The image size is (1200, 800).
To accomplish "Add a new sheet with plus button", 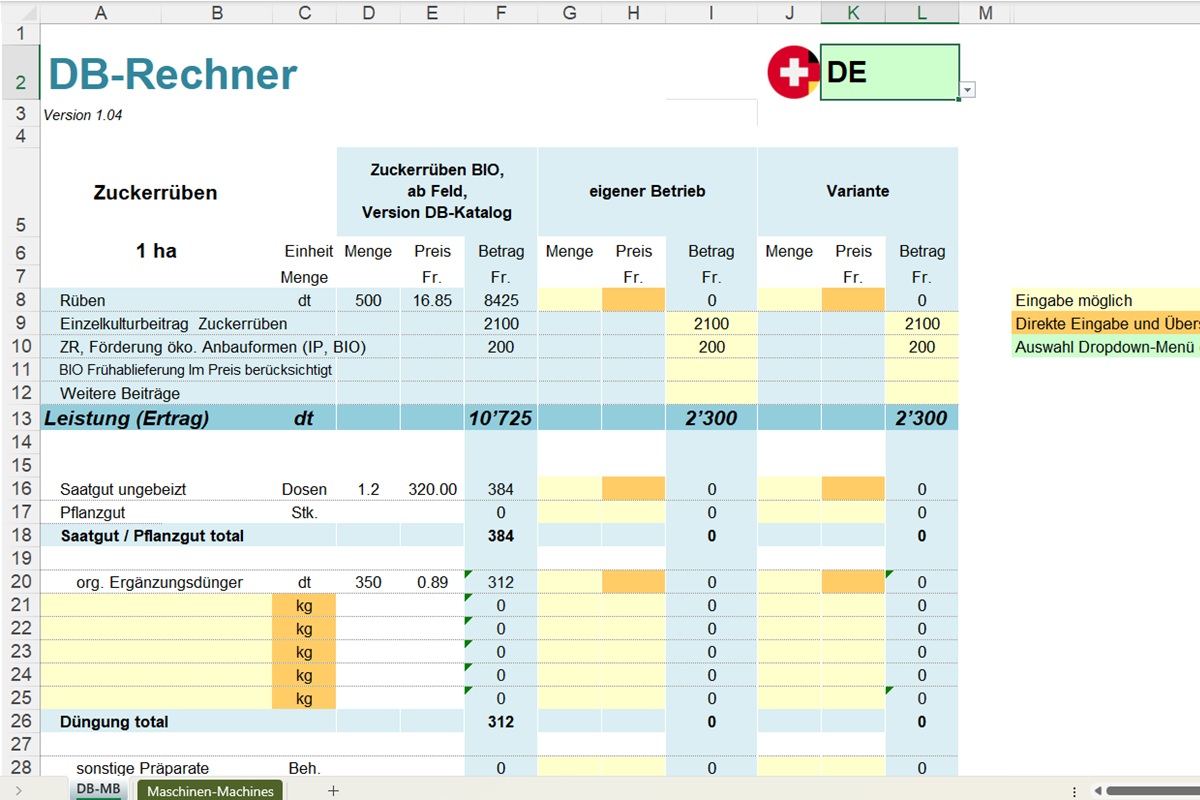I will [x=333, y=790].
